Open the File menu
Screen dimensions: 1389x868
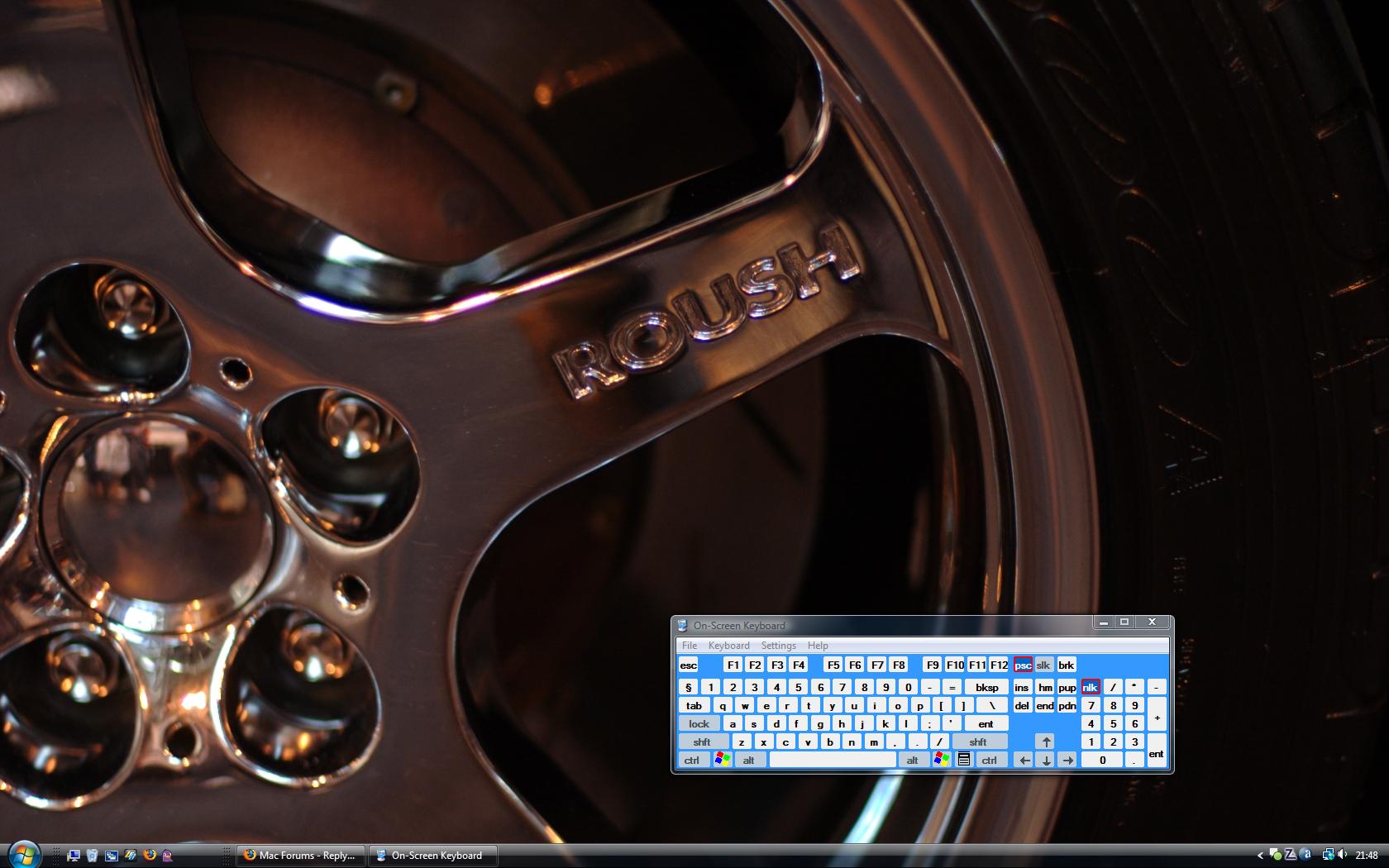point(690,646)
